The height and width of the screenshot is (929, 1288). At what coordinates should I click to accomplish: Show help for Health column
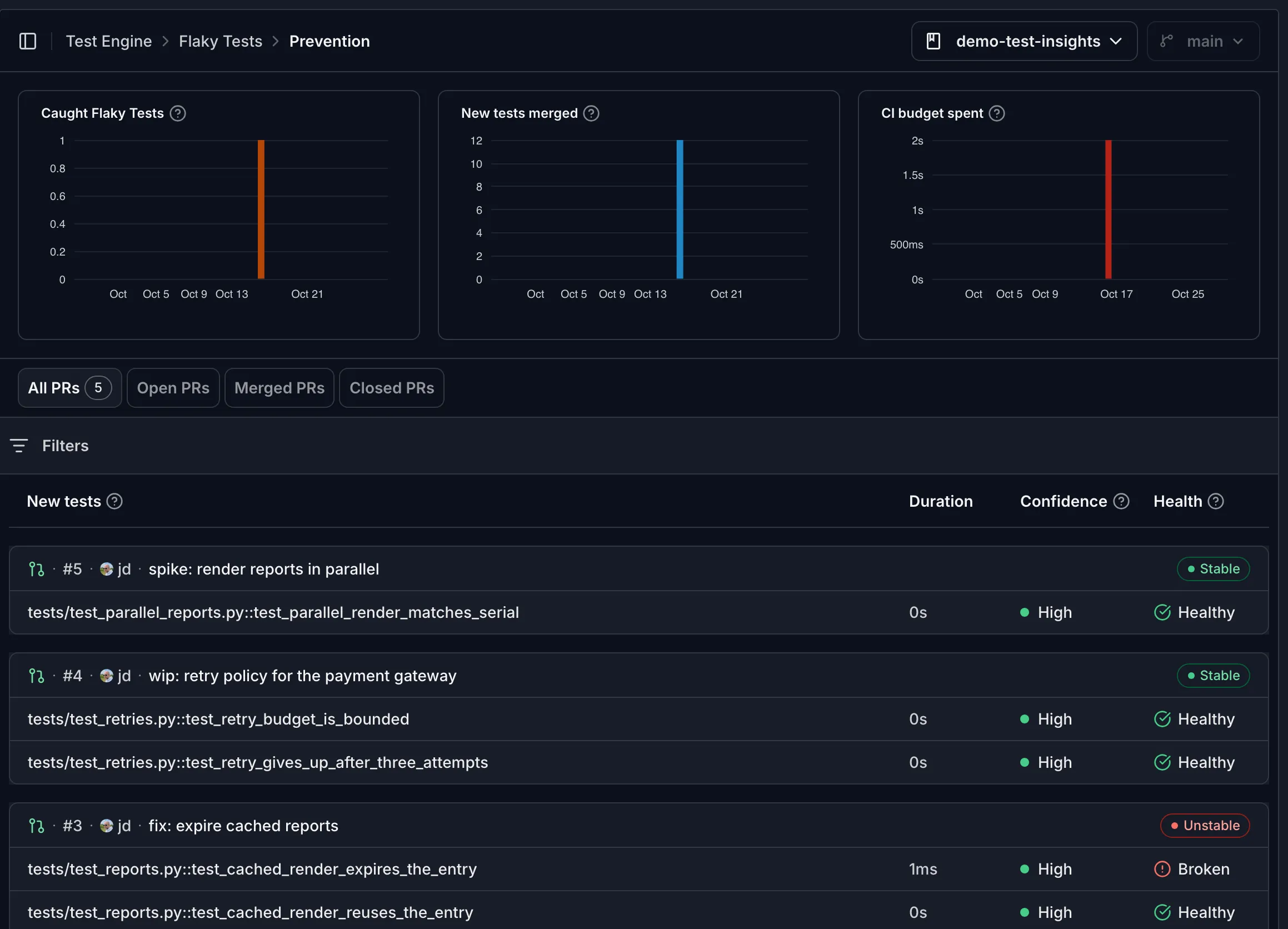click(x=1215, y=501)
